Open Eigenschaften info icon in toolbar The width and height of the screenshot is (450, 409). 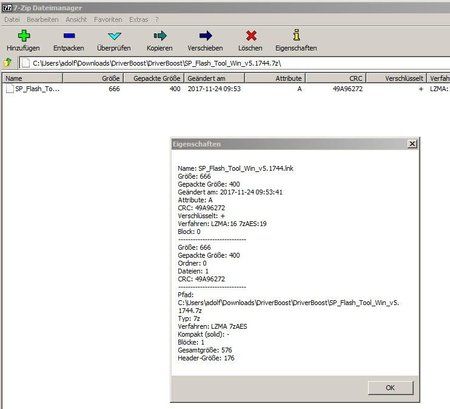tap(296, 35)
